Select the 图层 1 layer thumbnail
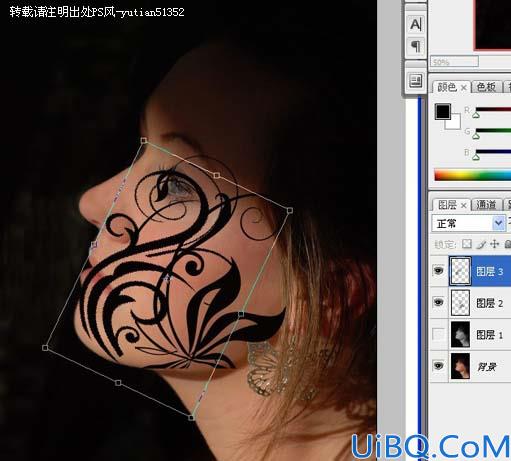The height and width of the screenshot is (461, 511). pos(460,334)
